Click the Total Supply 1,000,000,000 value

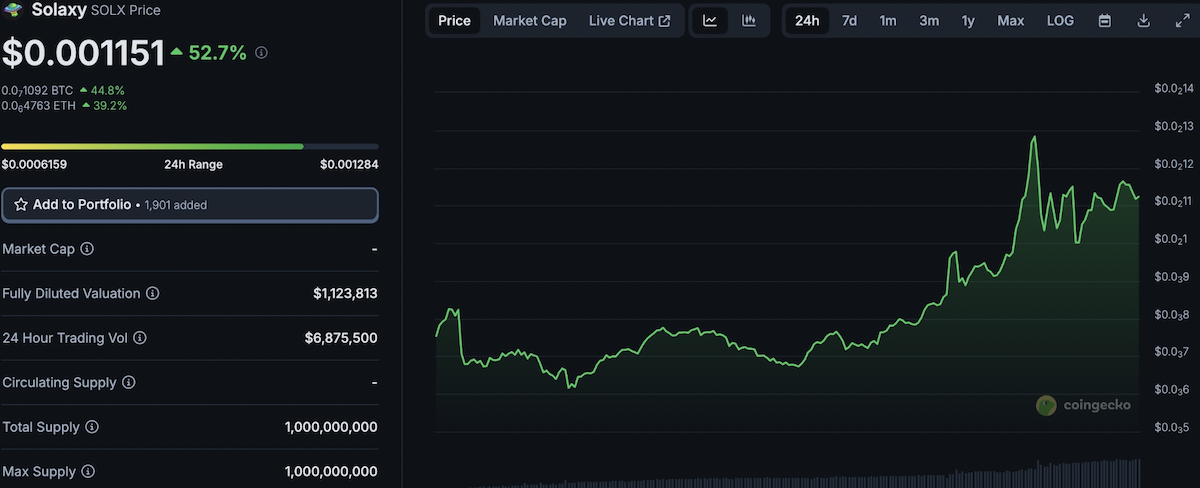click(x=331, y=427)
